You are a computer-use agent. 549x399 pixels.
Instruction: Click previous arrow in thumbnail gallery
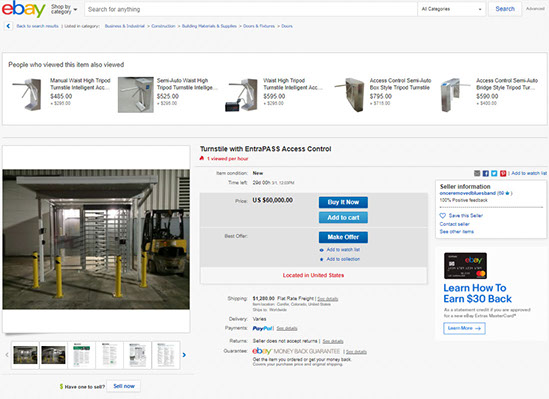(7, 355)
